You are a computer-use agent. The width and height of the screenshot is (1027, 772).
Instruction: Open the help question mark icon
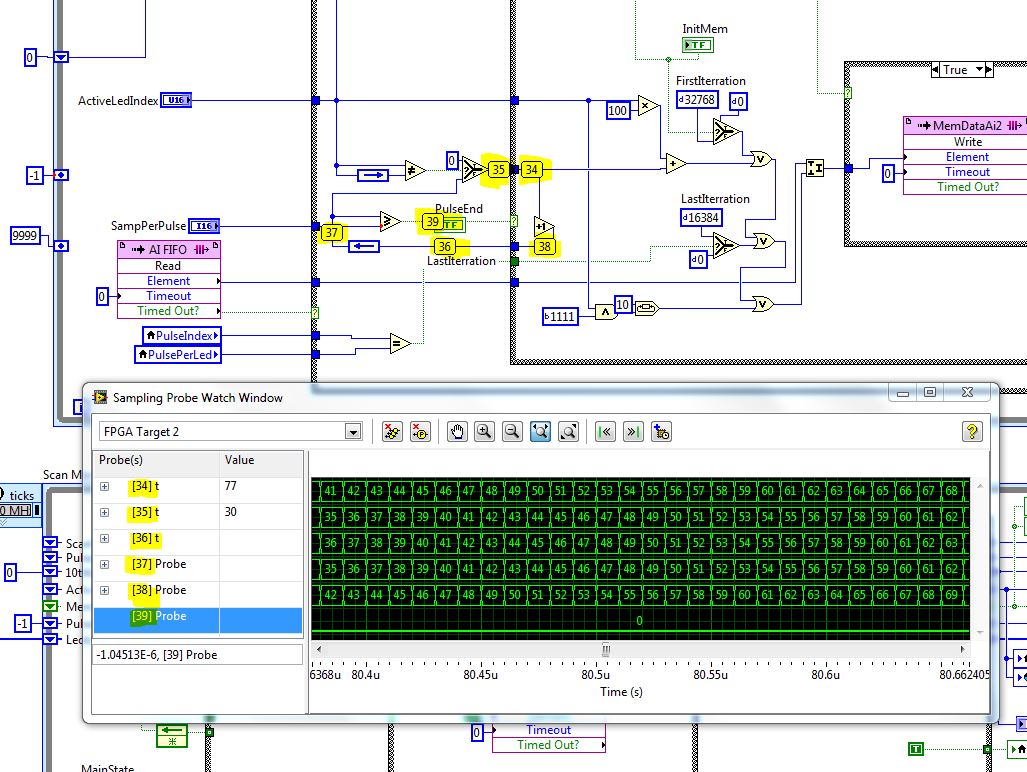click(972, 432)
